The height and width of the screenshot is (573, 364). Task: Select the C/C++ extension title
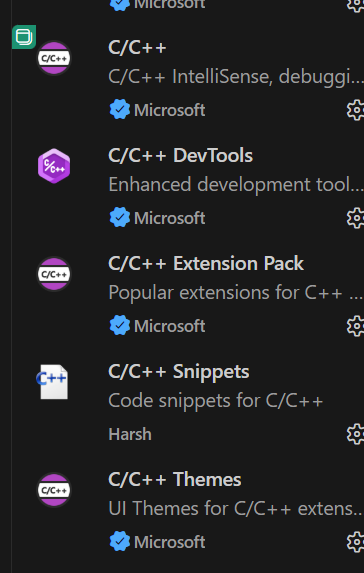pyautogui.click(x=137, y=48)
